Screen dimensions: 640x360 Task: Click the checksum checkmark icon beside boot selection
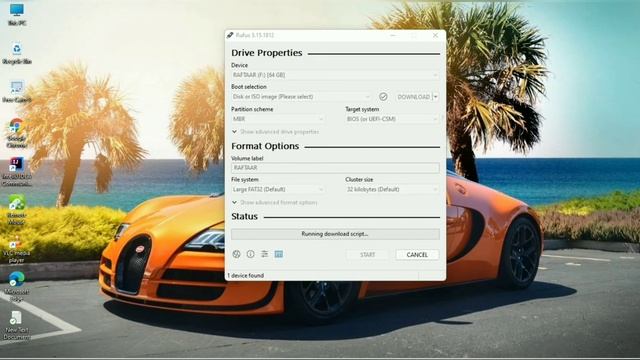pyautogui.click(x=383, y=97)
